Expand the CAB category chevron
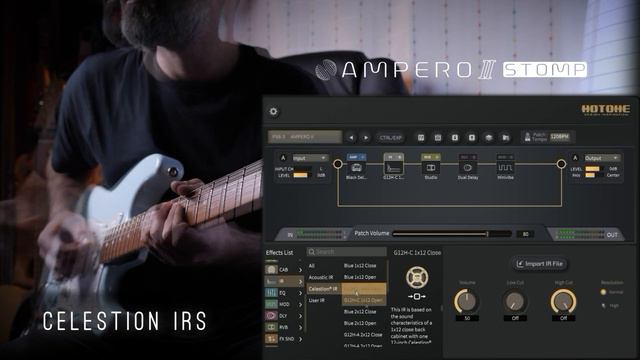This screenshot has height=360, width=640. pyautogui.click(x=300, y=270)
